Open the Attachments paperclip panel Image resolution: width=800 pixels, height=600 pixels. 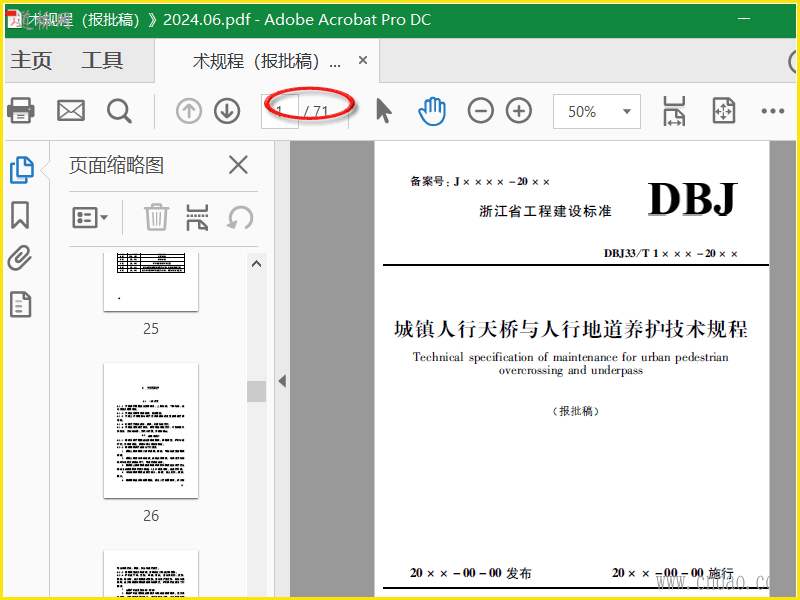[x=20, y=258]
